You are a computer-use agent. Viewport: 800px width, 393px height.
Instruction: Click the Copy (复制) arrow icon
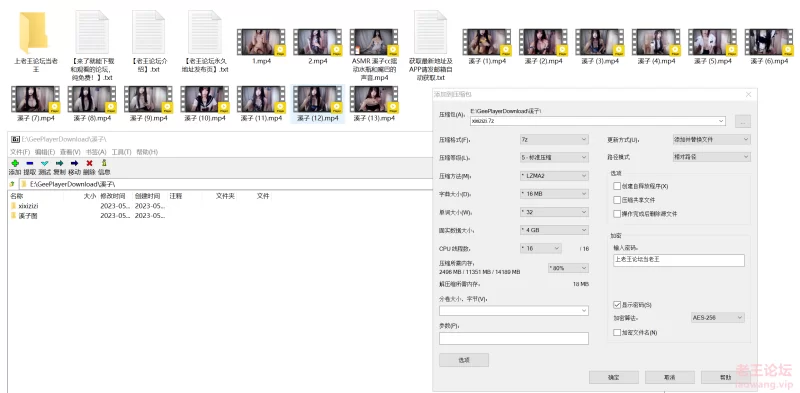pos(59,163)
